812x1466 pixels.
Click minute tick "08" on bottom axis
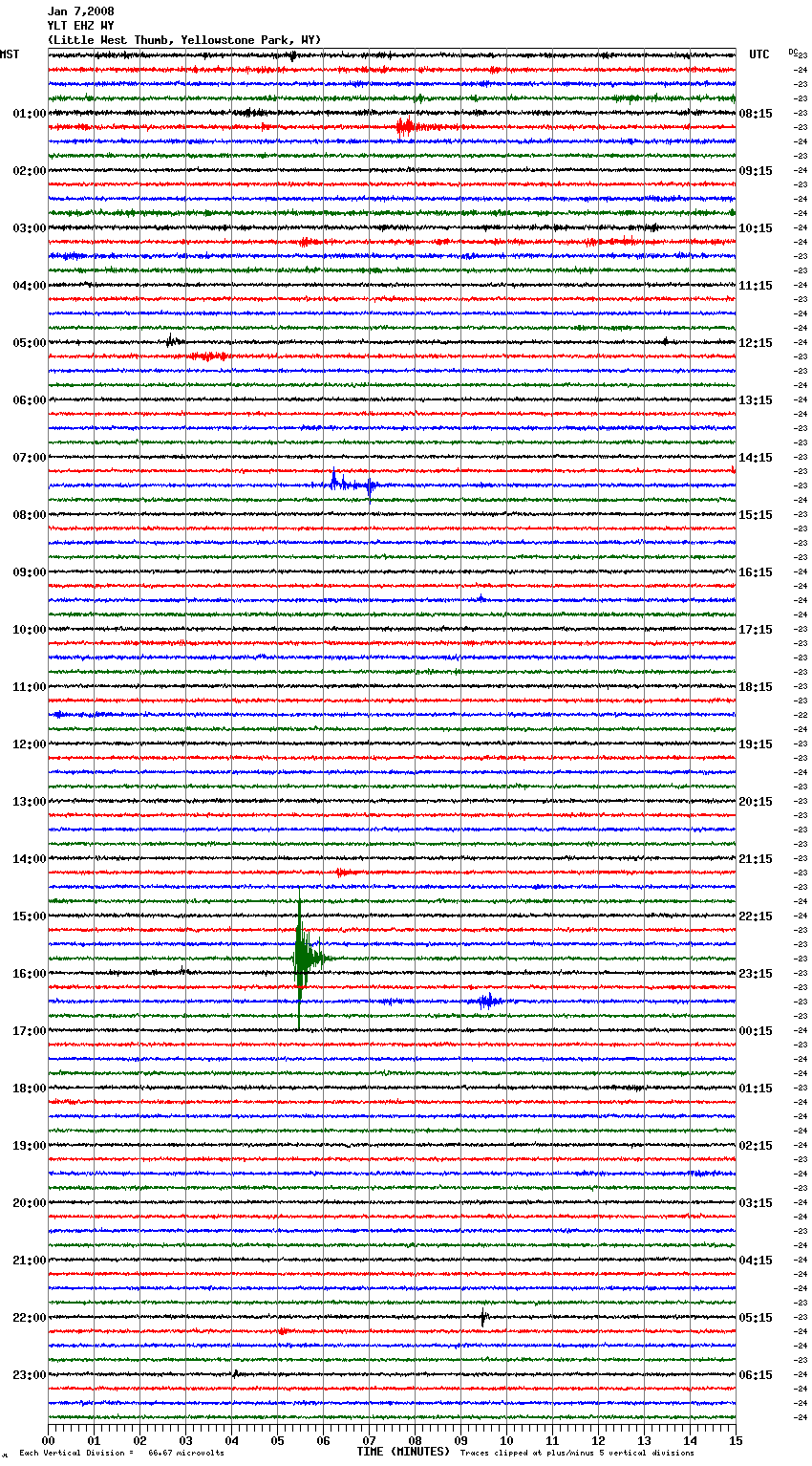pyautogui.click(x=415, y=1440)
